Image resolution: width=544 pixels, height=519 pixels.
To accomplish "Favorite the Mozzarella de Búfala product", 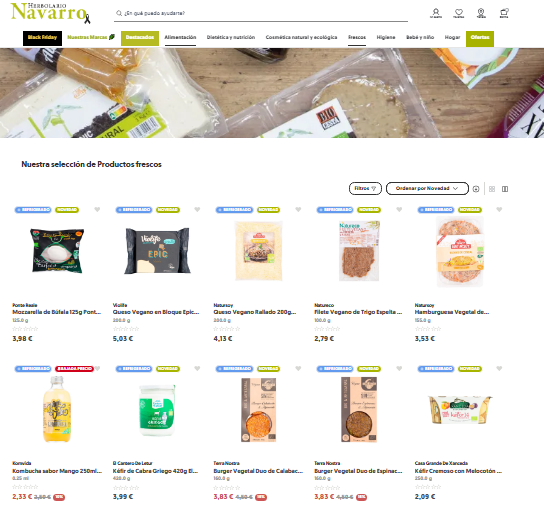I will pyautogui.click(x=97, y=210).
